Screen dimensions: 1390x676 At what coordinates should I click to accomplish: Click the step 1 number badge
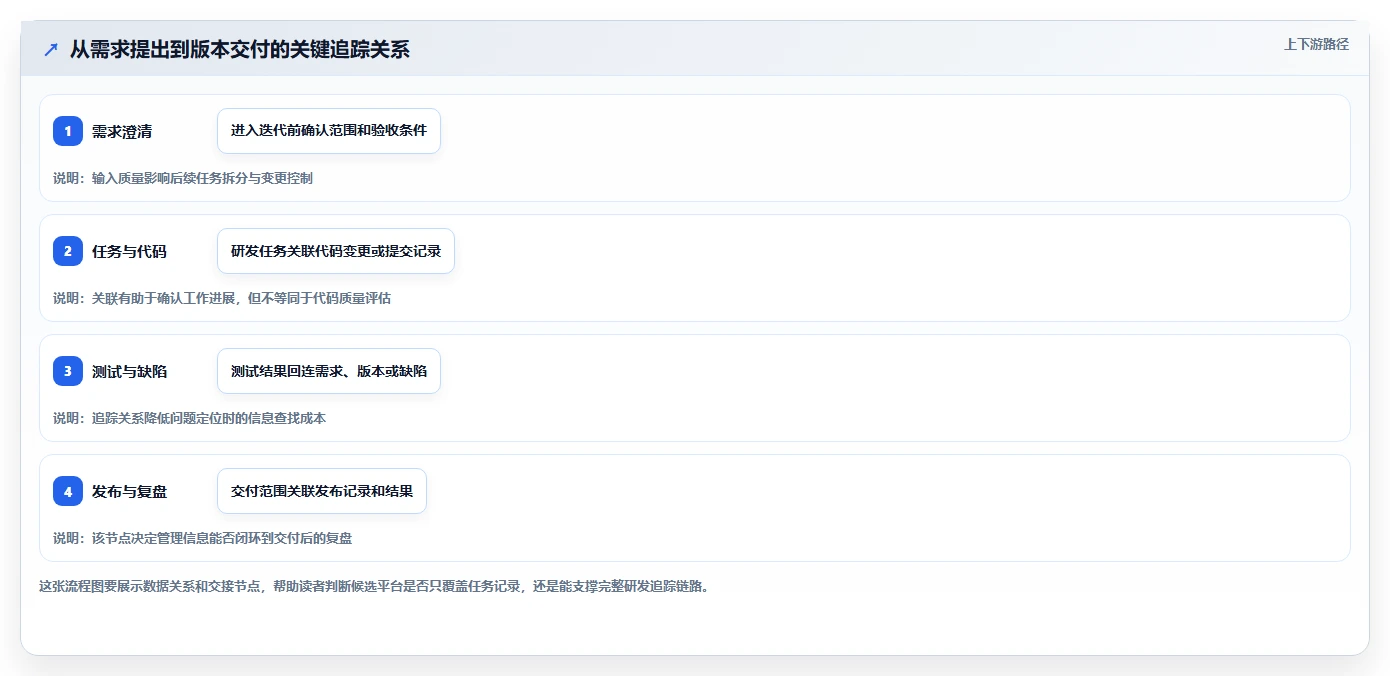(68, 131)
